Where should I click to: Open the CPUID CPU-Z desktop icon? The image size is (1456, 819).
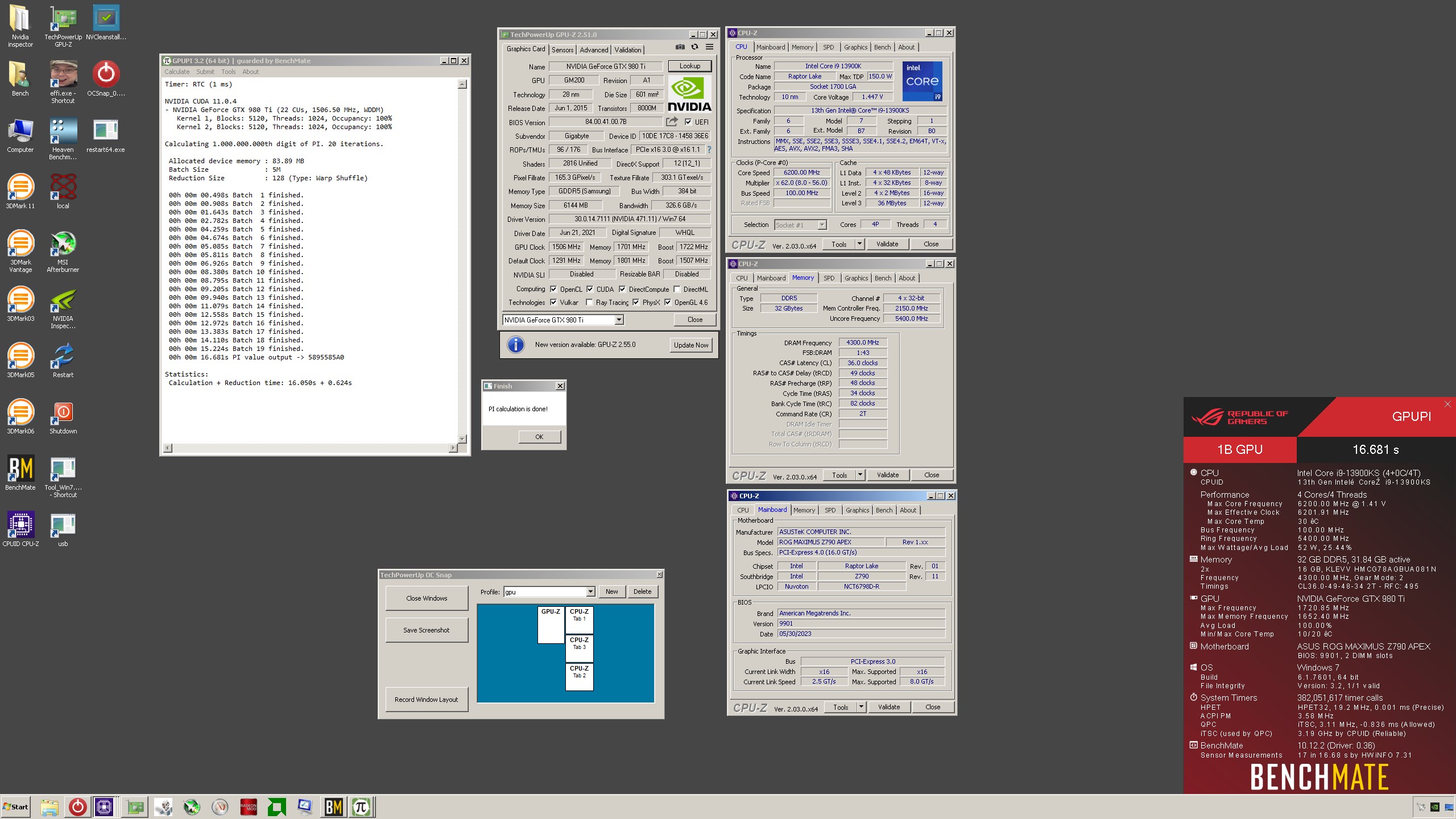click(x=20, y=529)
